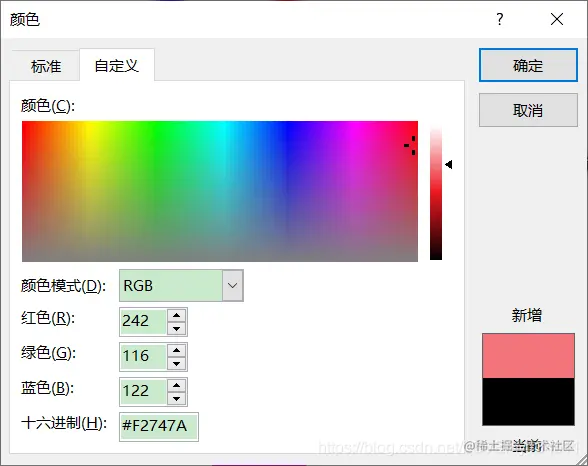
Task: Click the 十六进制 field showing #F2747A
Action: tap(159, 427)
